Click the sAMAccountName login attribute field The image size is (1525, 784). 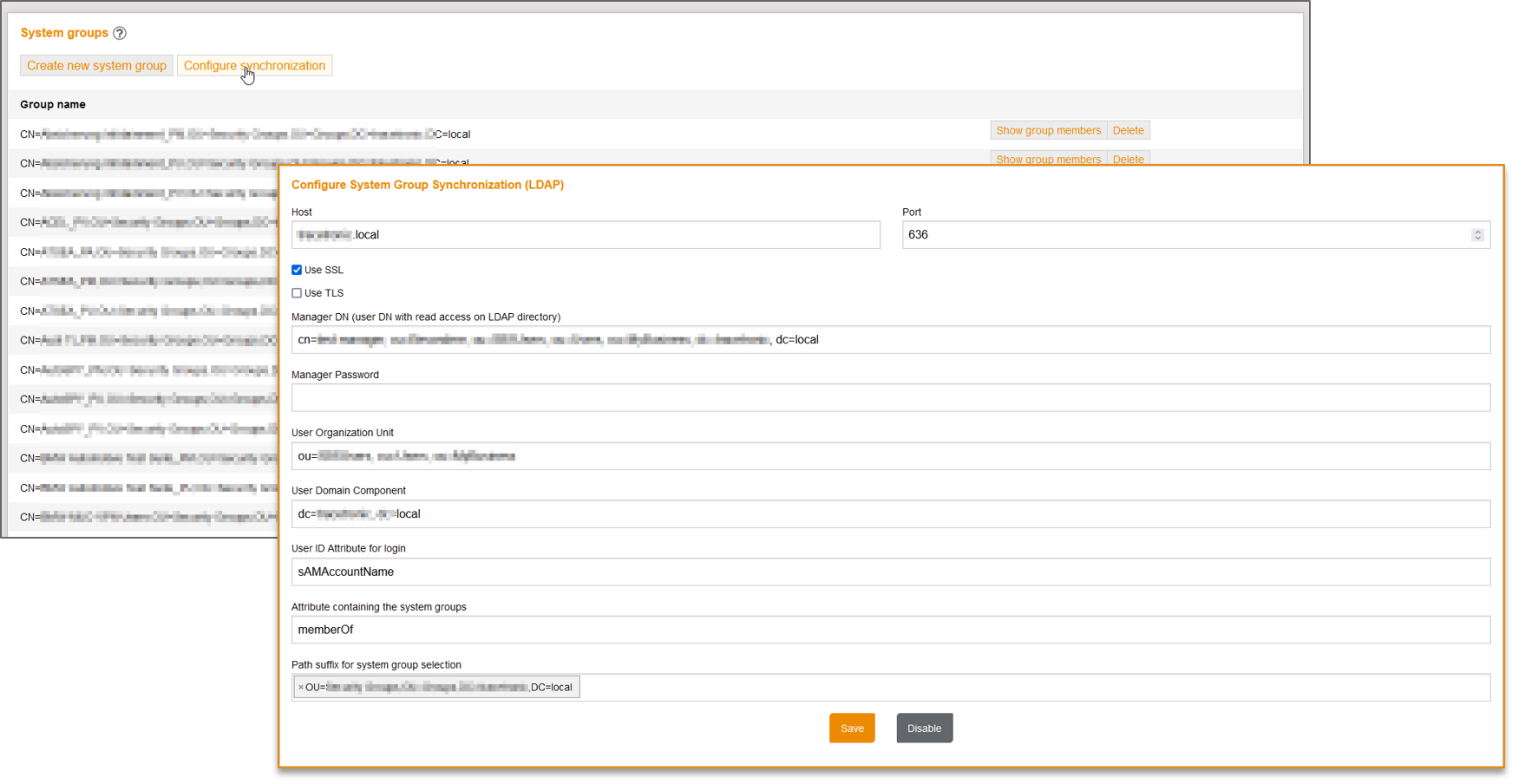890,572
